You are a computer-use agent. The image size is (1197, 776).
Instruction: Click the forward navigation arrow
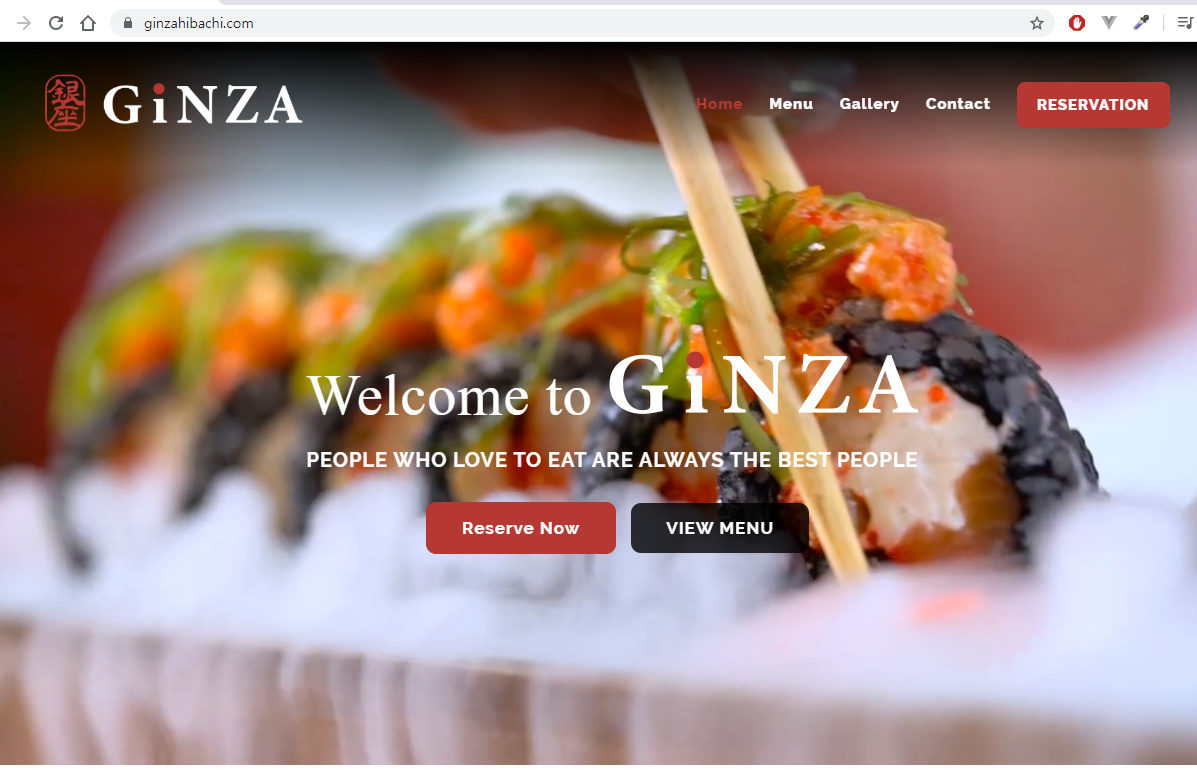click(24, 23)
